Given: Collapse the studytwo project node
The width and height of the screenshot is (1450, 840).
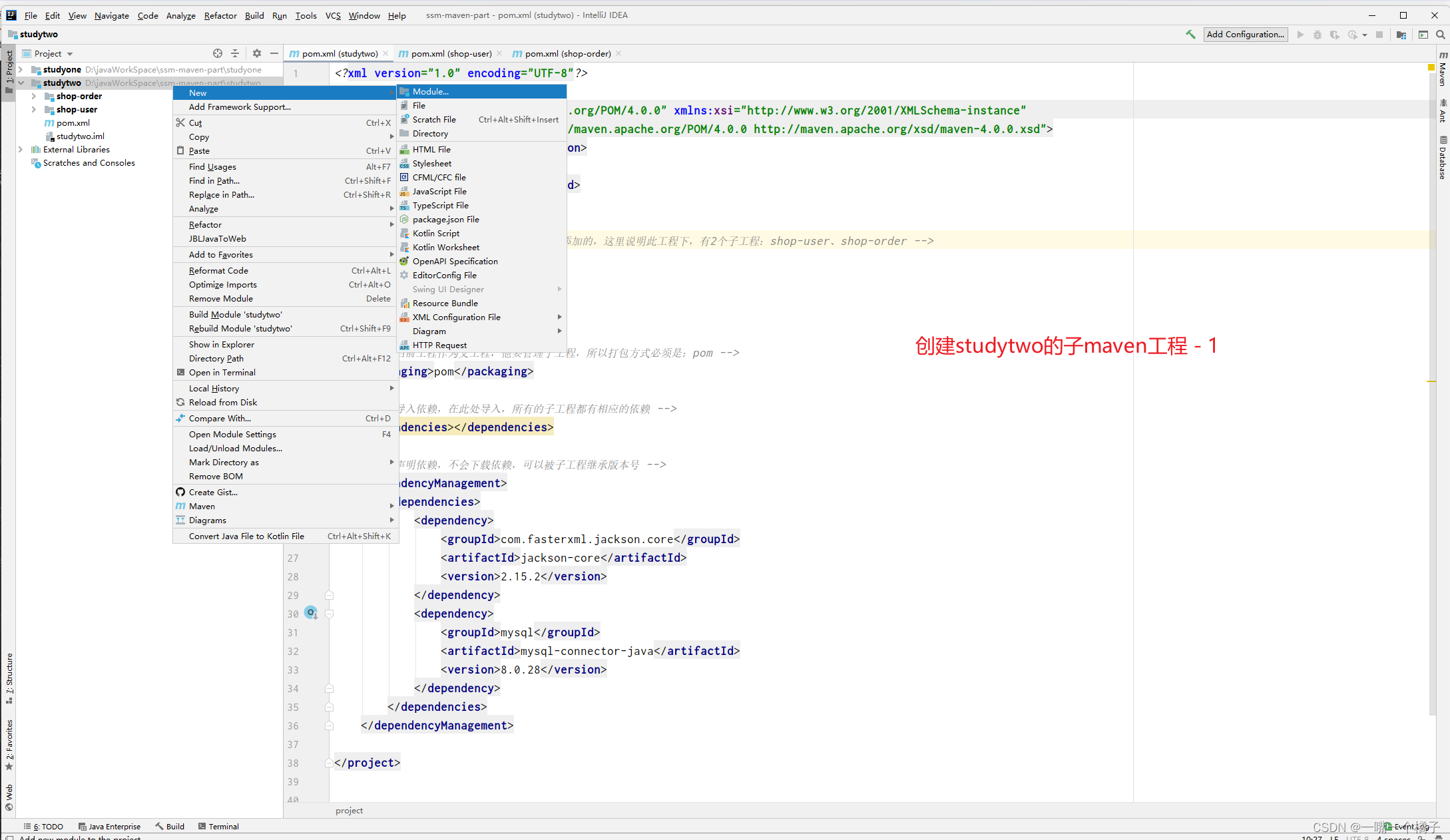Looking at the screenshot, I should [21, 83].
